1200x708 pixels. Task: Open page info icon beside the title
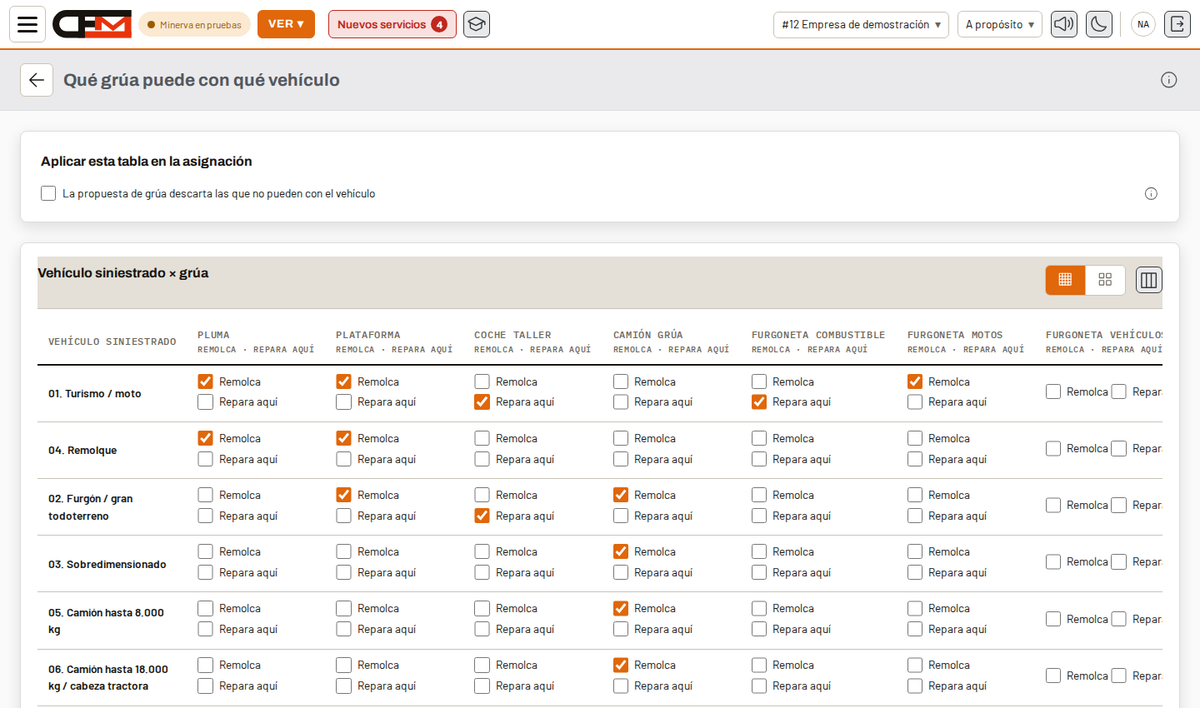(x=1169, y=80)
